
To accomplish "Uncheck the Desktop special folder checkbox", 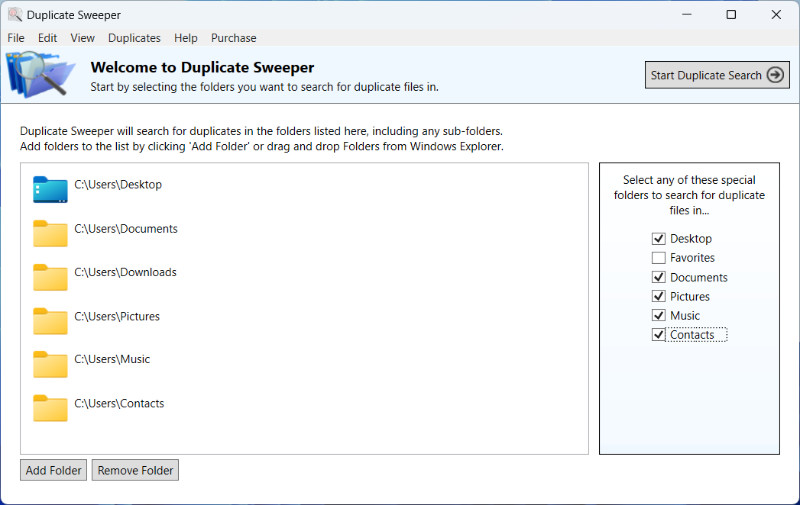I will [658, 239].
